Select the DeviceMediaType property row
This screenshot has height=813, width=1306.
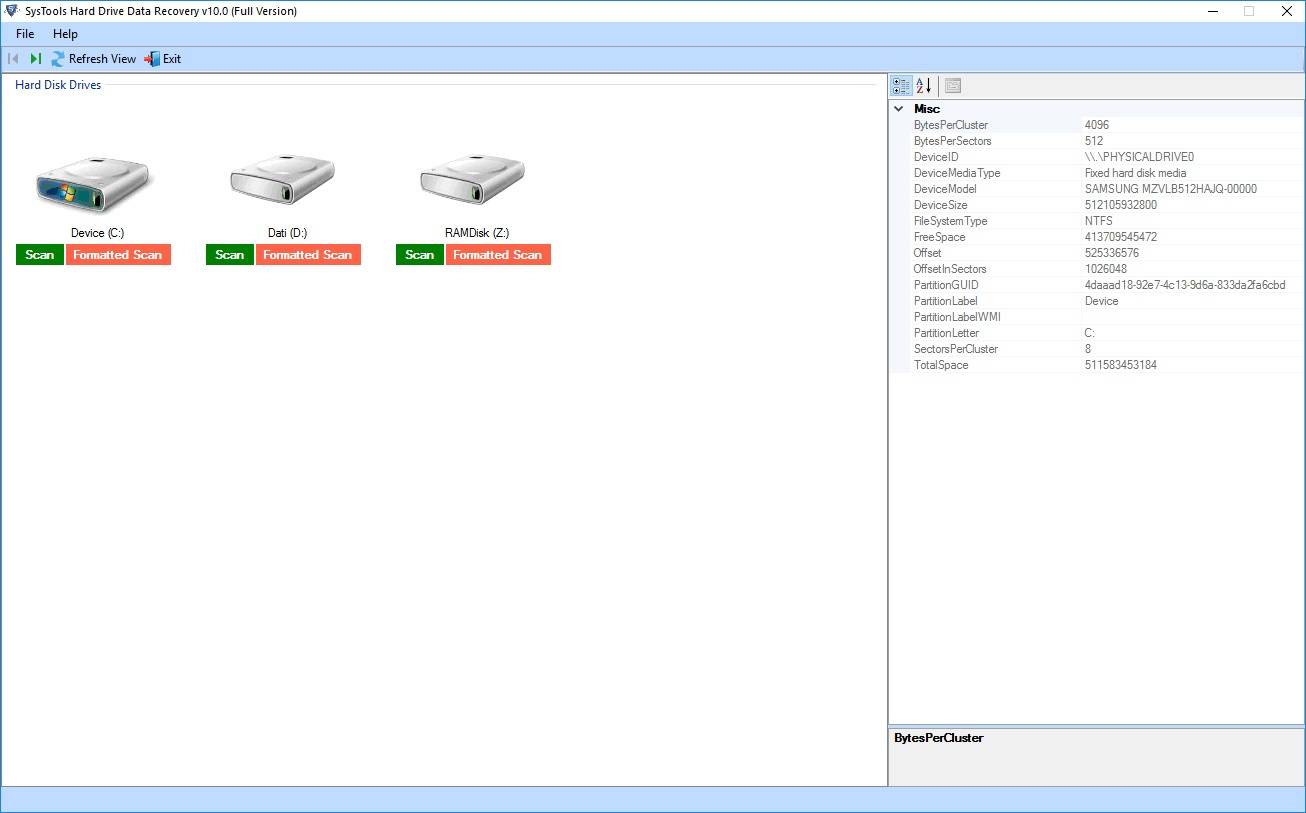point(1097,173)
